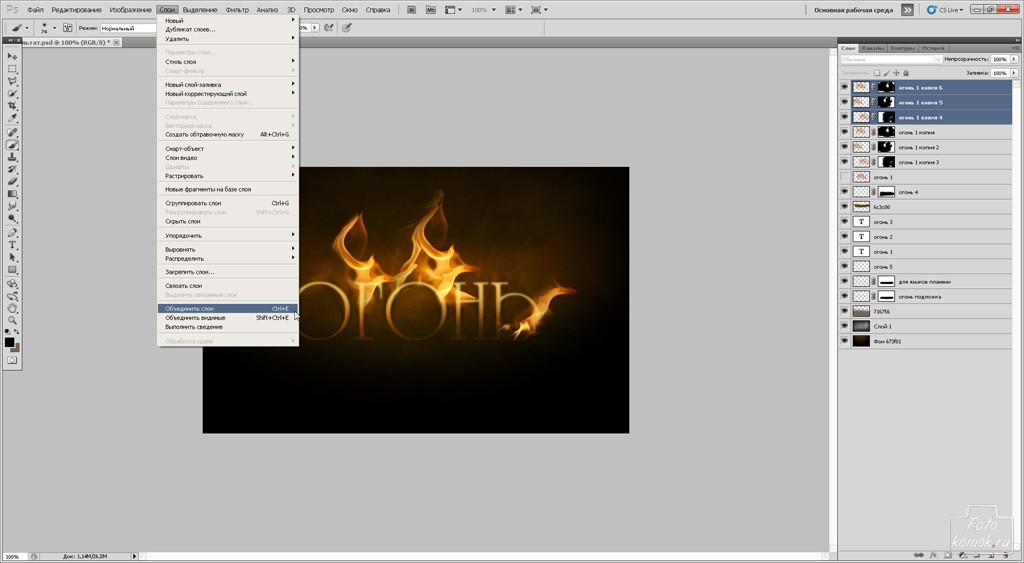
Task: Open the brush preset picker dropdown
Action: [x=54, y=28]
